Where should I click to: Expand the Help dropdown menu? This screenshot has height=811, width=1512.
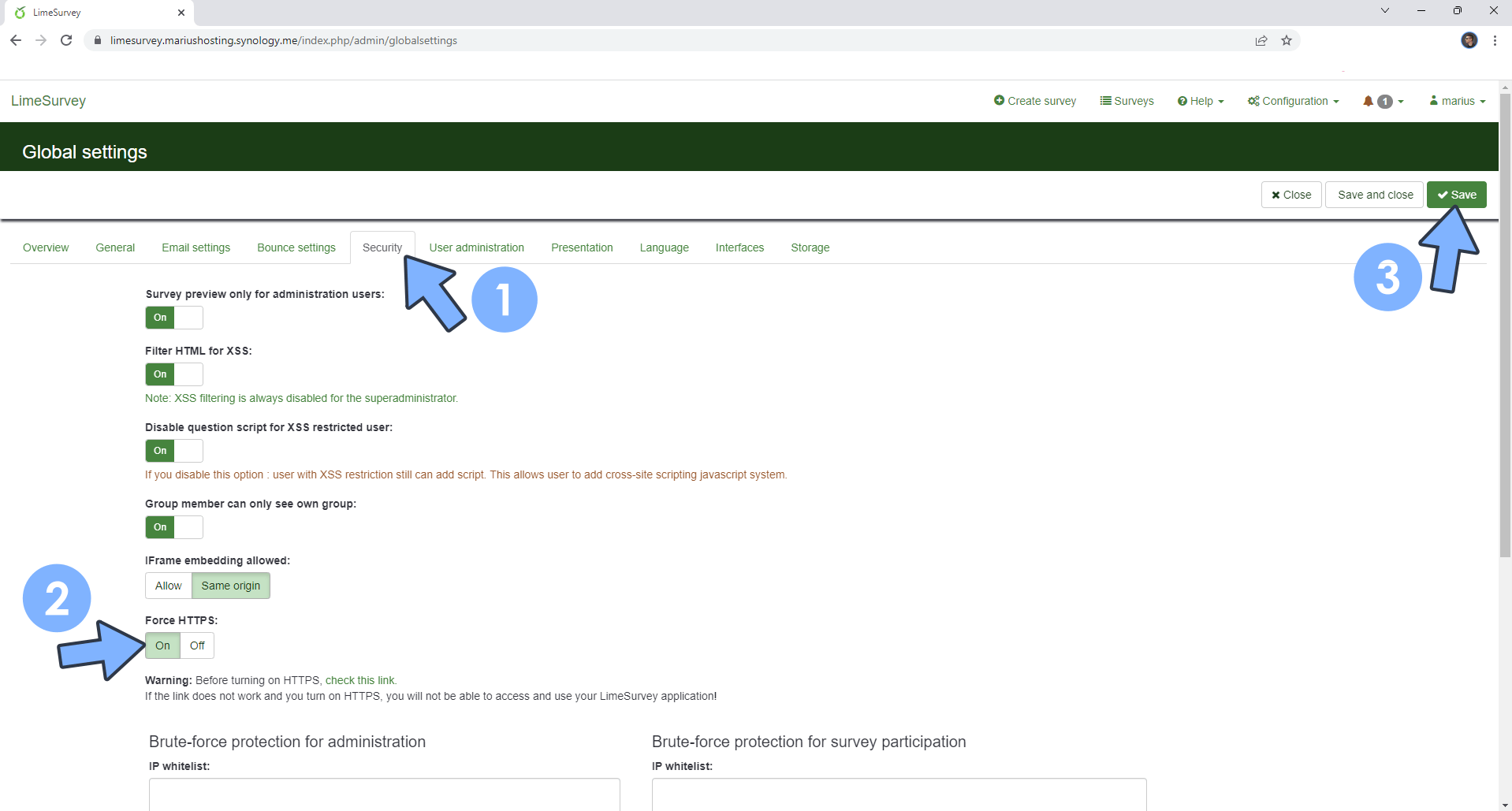[1201, 101]
